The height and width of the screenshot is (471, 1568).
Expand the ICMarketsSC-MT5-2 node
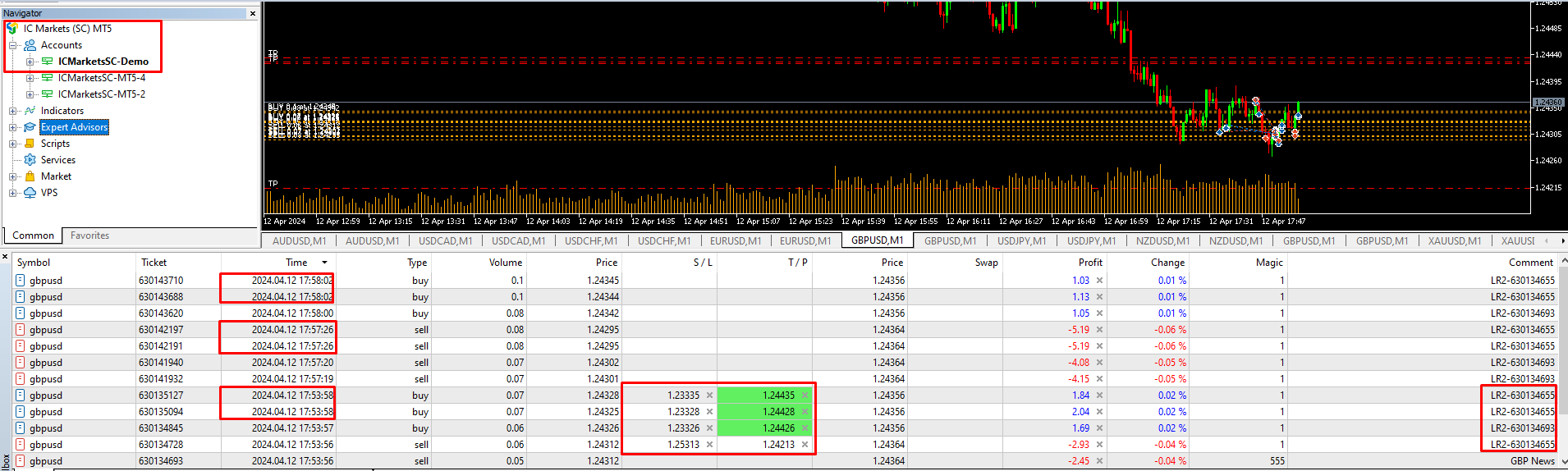tap(30, 94)
